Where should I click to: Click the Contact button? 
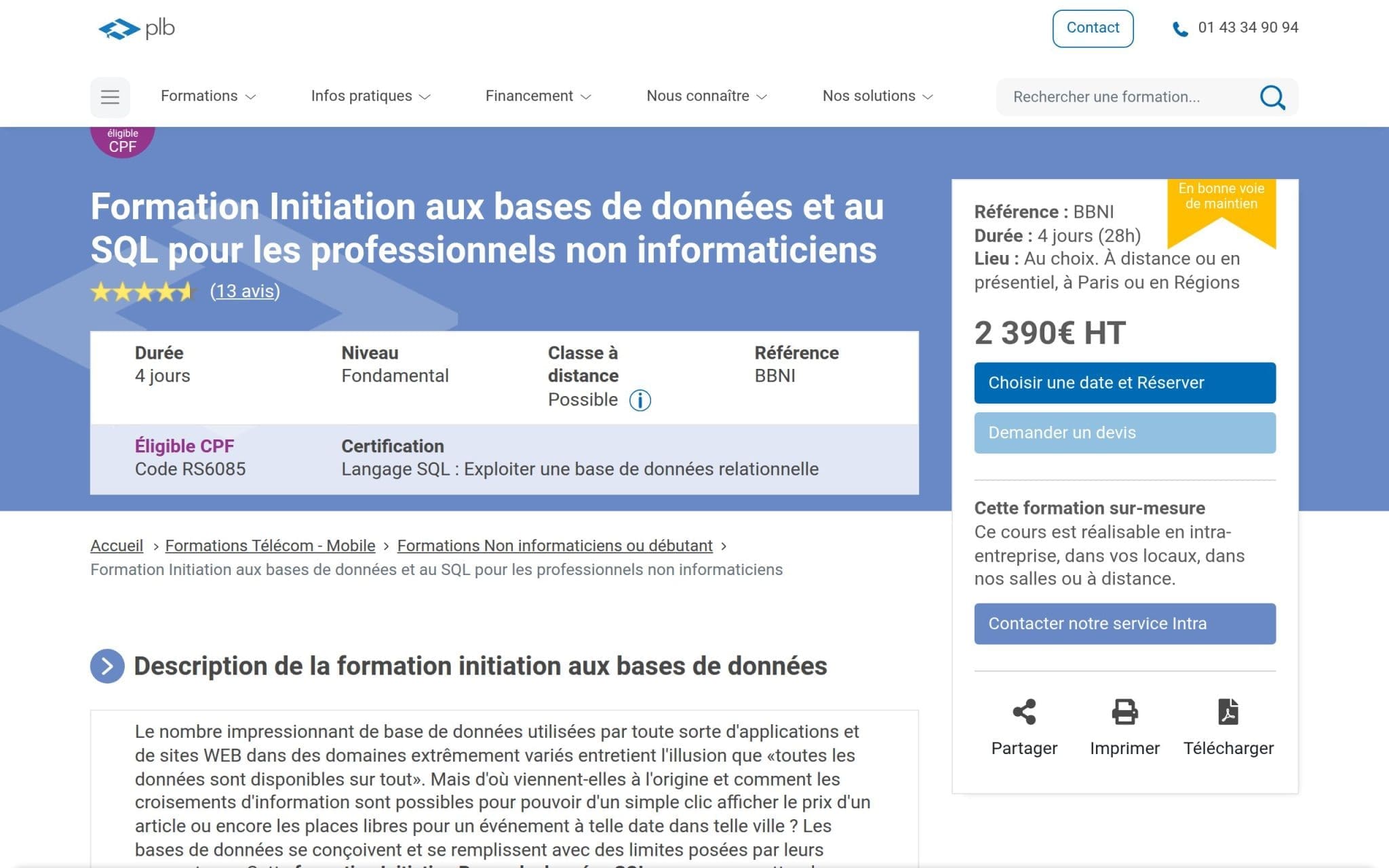1093,28
